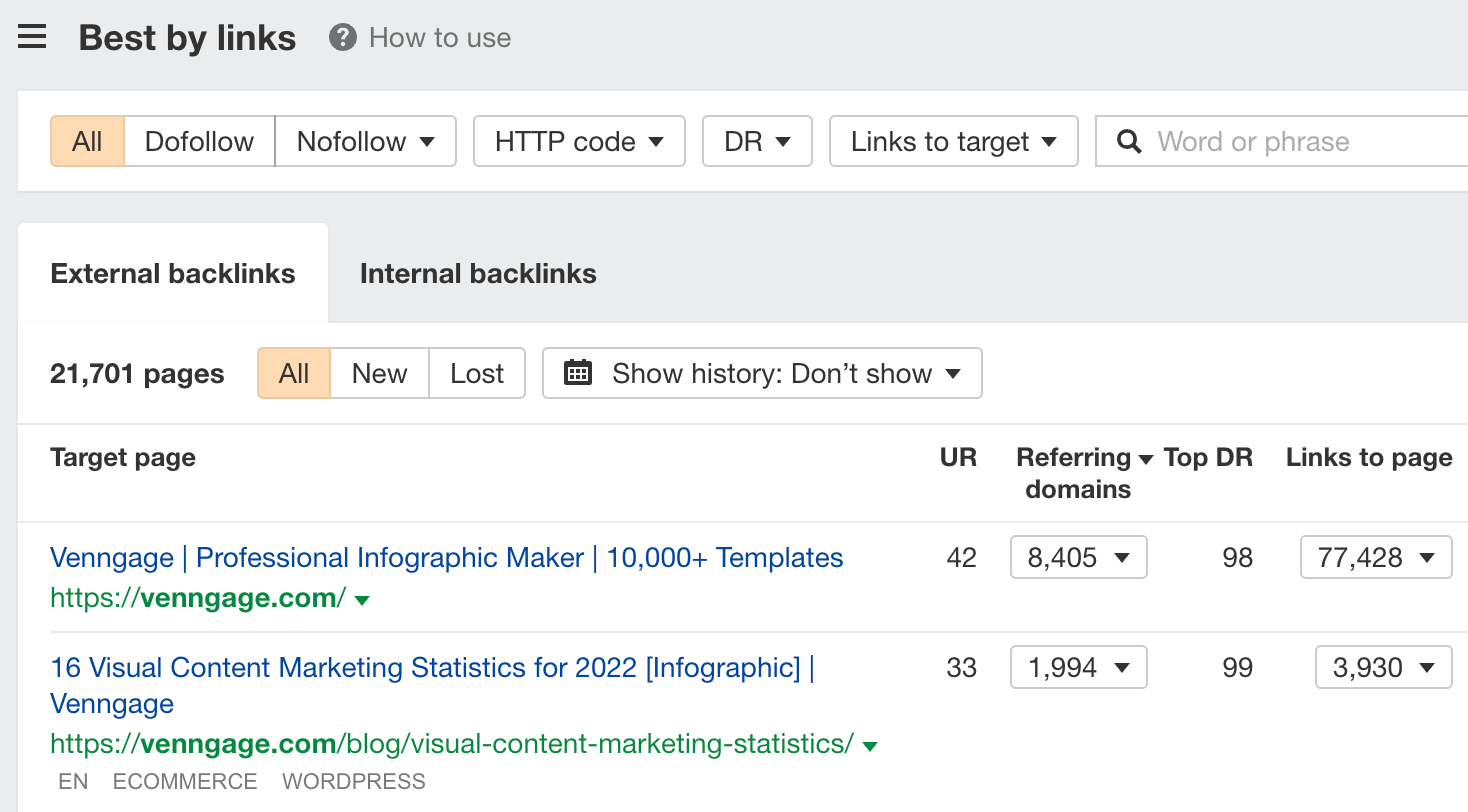The width and height of the screenshot is (1468, 812).
Task: Open URL options caret under venngage.com homepage
Action: click(361, 599)
